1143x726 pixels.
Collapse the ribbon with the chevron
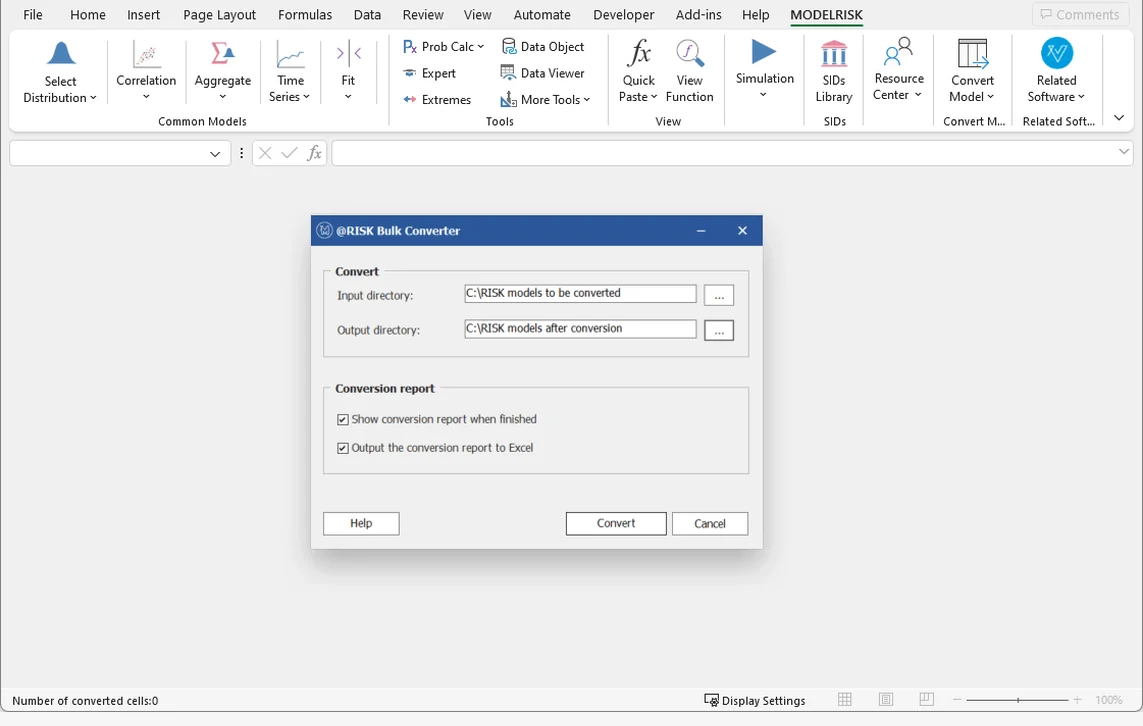[x=1119, y=117]
